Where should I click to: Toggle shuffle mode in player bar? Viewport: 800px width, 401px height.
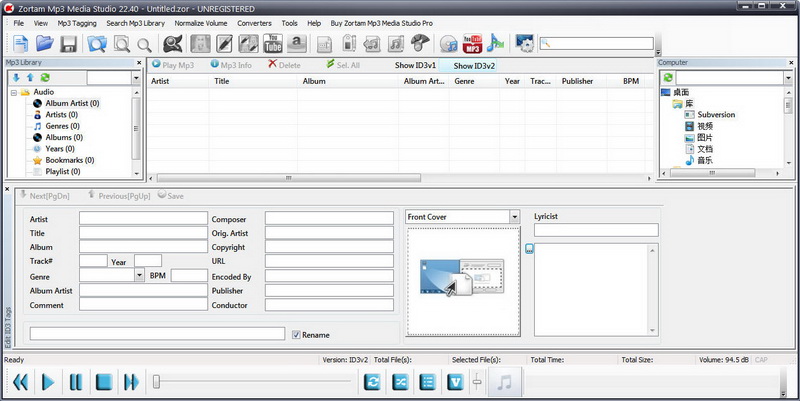coord(400,382)
